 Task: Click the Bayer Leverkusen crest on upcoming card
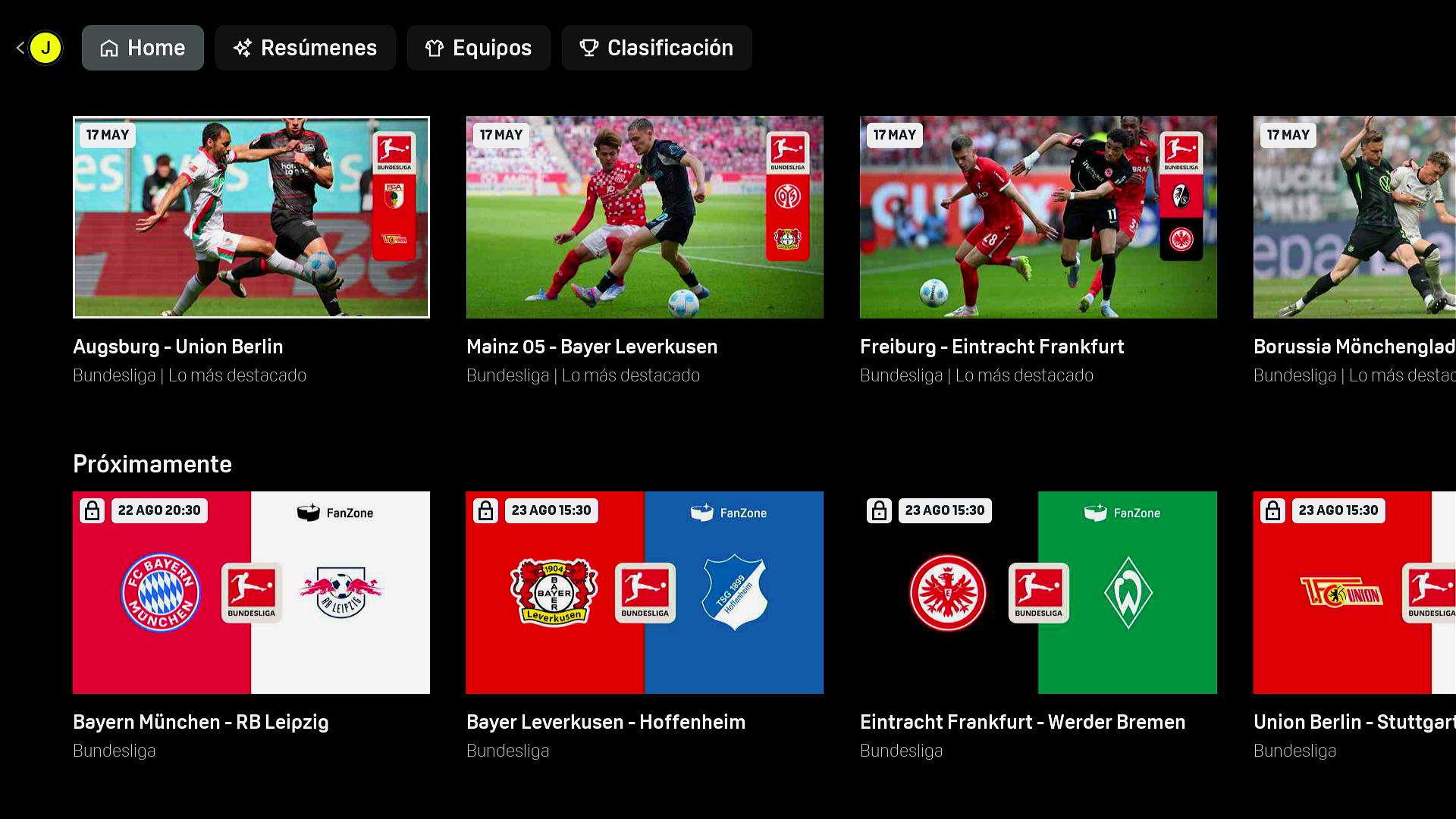coord(554,592)
